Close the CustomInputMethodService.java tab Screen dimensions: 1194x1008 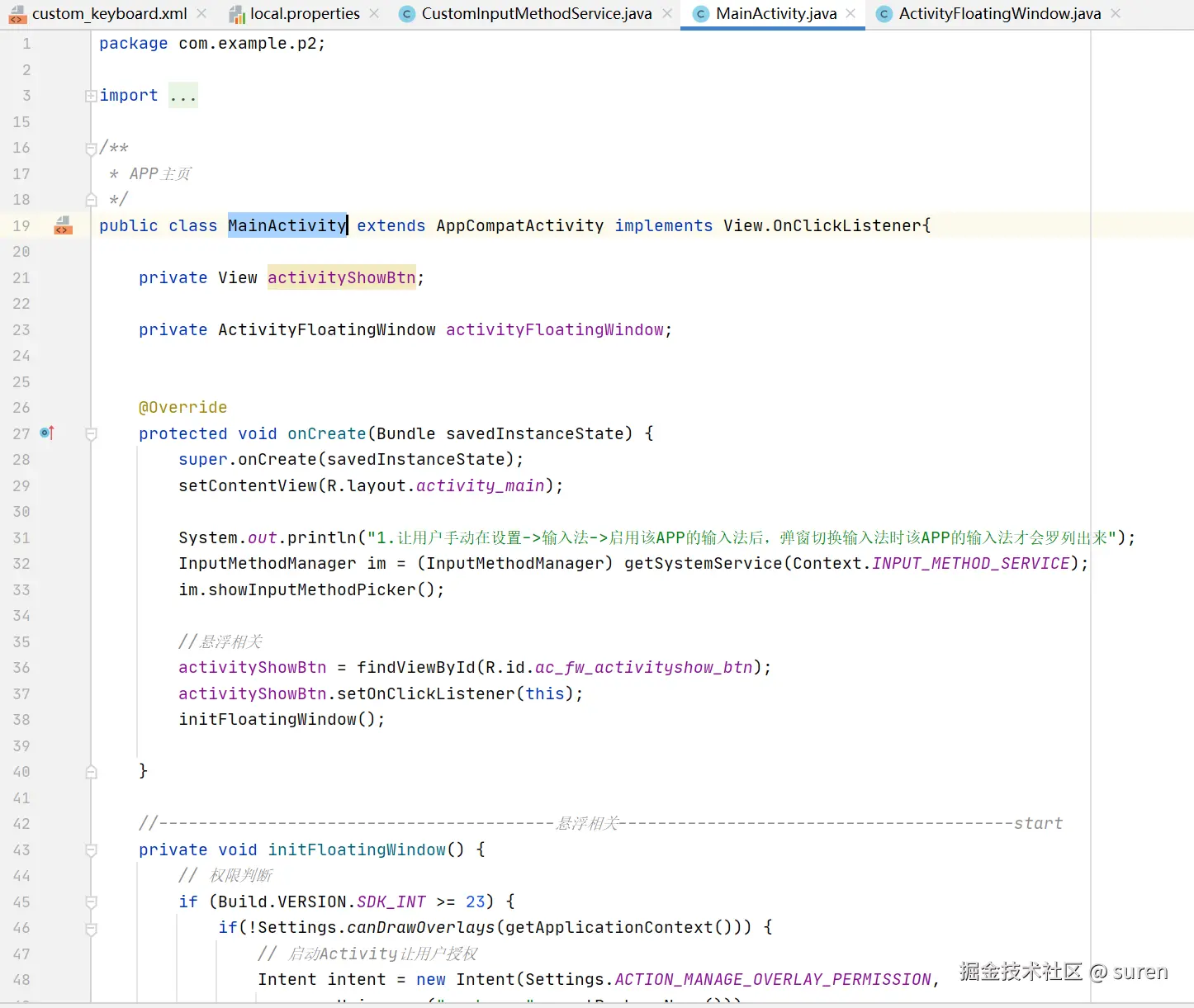(x=667, y=14)
